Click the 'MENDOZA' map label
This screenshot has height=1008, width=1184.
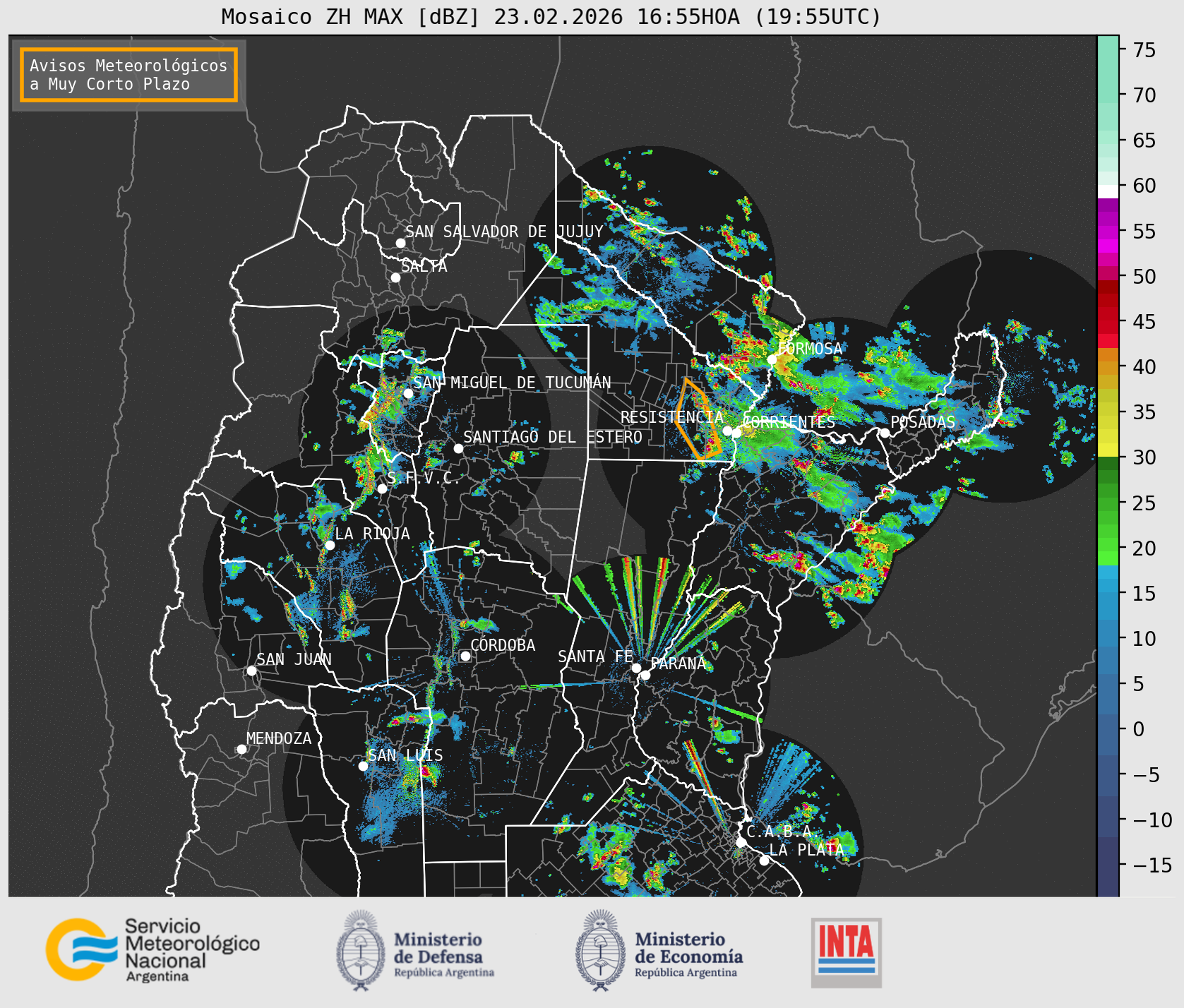pyautogui.click(x=279, y=738)
